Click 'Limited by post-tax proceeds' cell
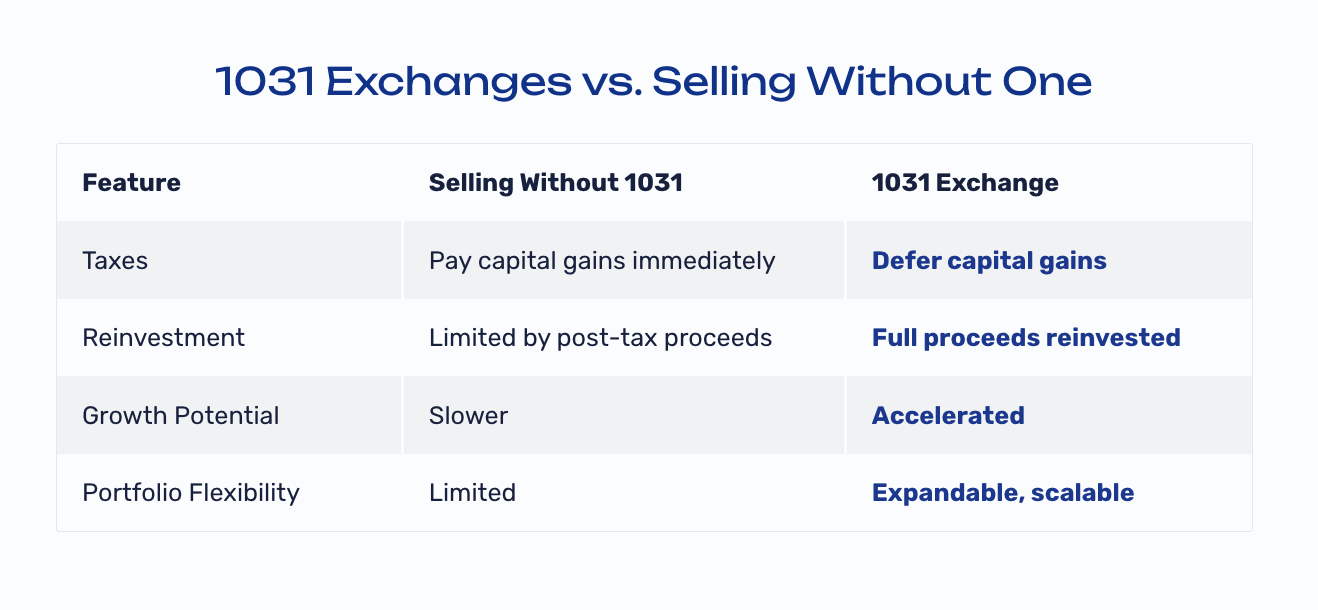Viewport: 1318px width, 610px height. [x=600, y=338]
